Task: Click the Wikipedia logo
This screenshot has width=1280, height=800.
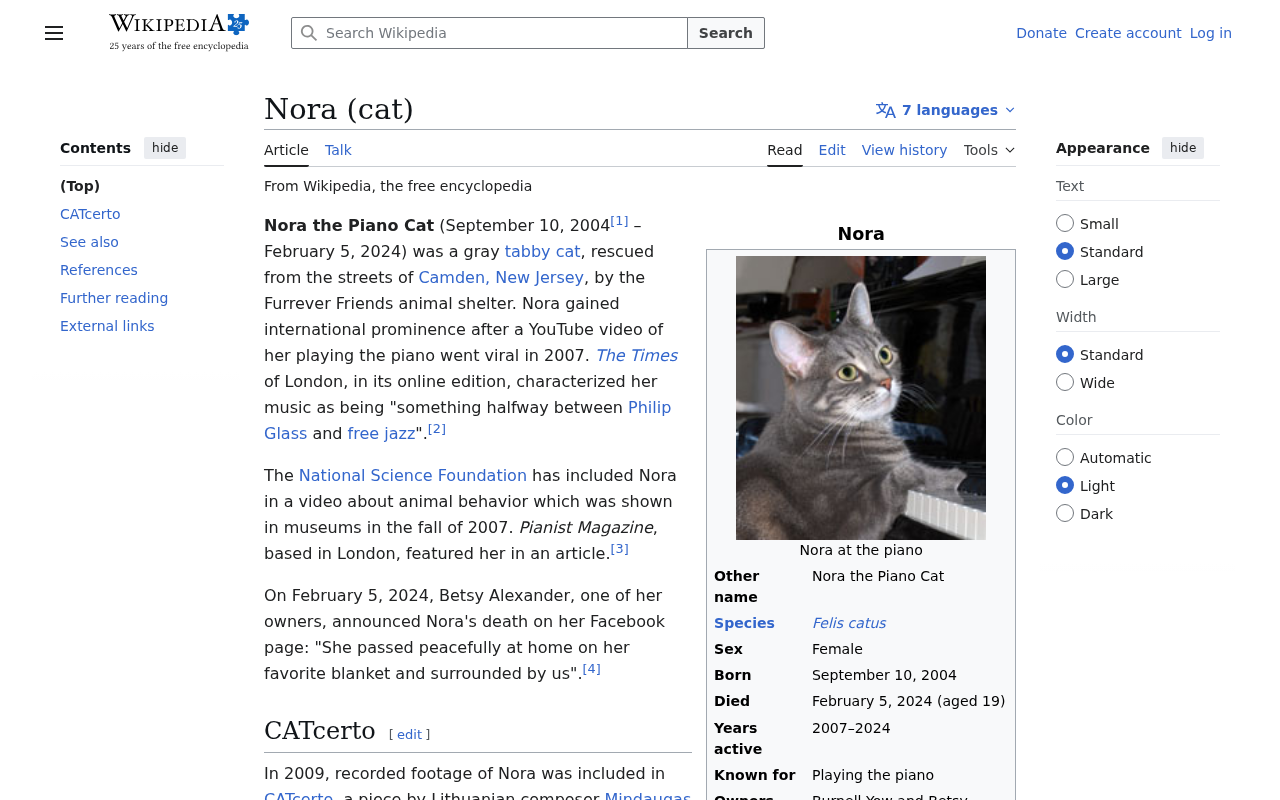Action: tap(179, 32)
